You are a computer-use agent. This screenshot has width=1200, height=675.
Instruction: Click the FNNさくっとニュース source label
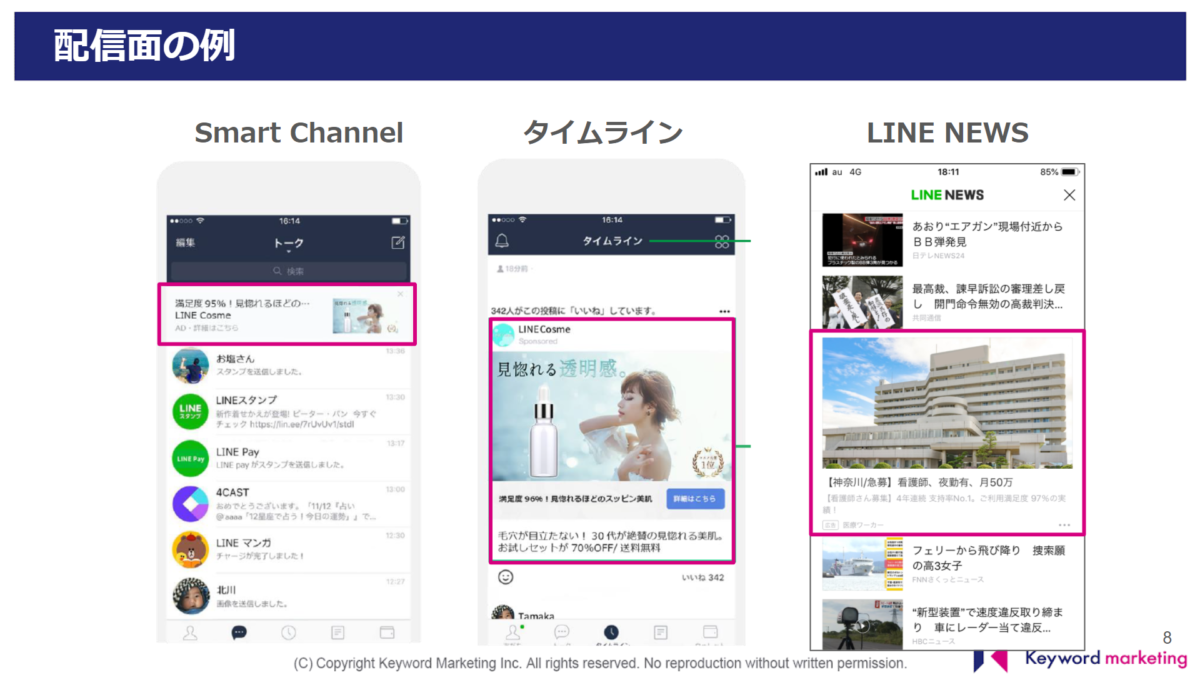pyautogui.click(x=948, y=580)
